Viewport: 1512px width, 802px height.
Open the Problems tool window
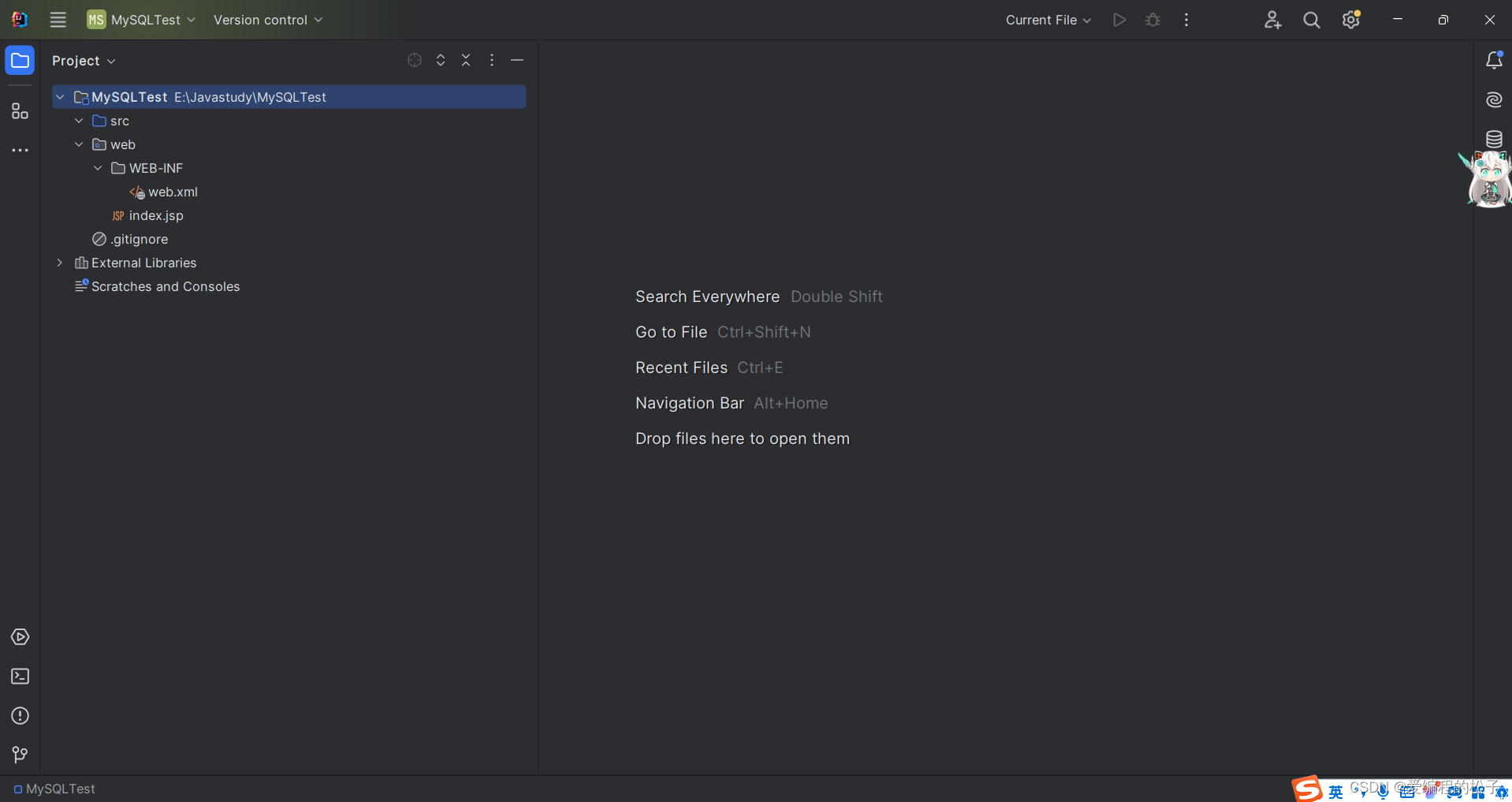click(x=20, y=715)
